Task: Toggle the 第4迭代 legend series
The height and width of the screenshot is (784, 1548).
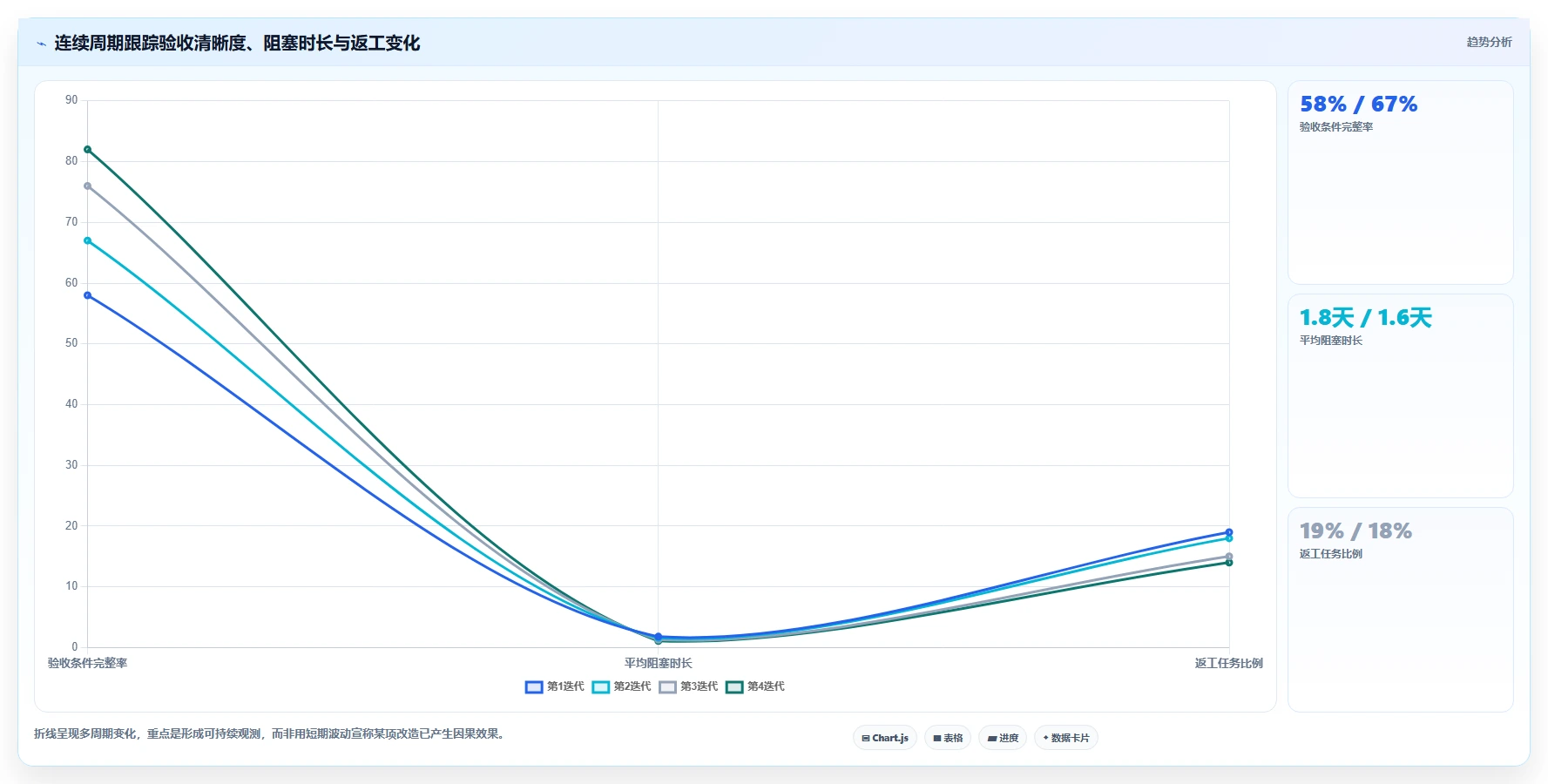Action: (755, 686)
